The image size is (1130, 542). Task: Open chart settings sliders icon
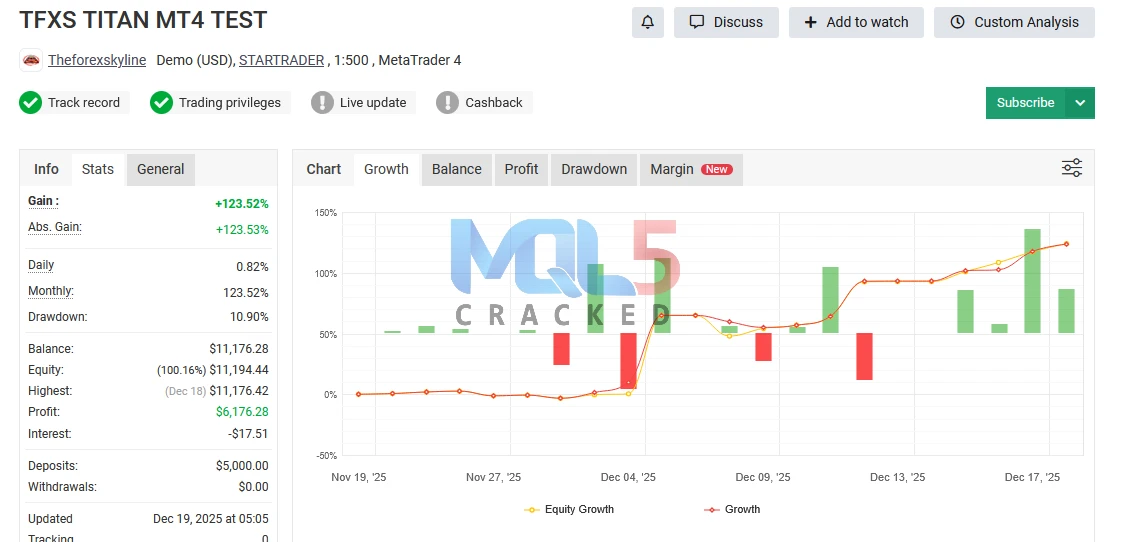point(1072,168)
